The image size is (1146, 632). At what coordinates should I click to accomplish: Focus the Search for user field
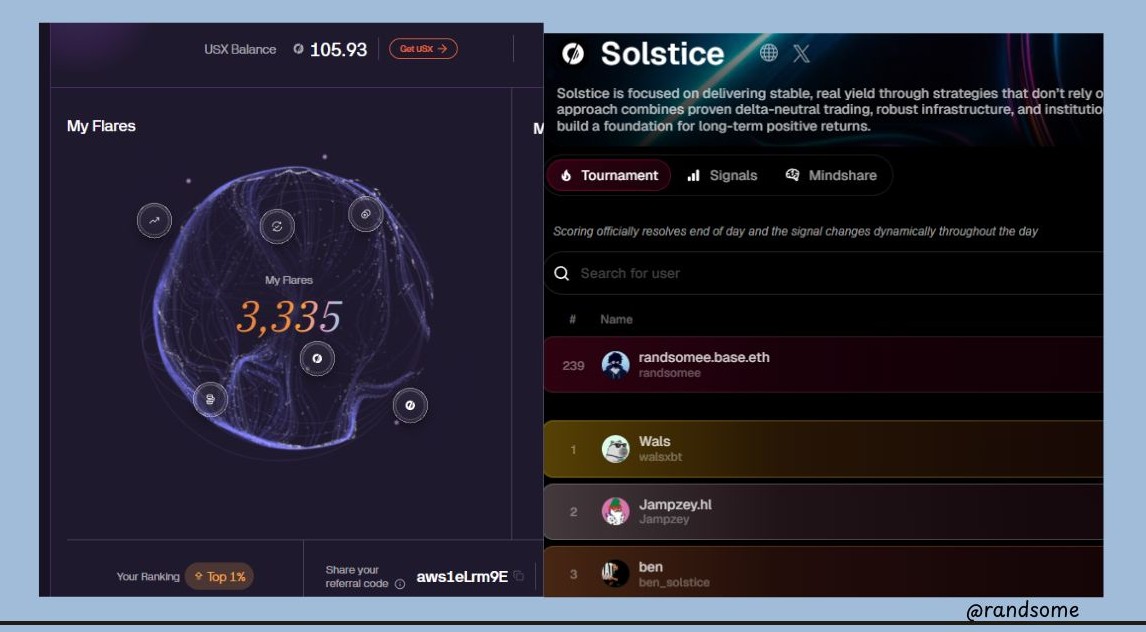(x=823, y=273)
